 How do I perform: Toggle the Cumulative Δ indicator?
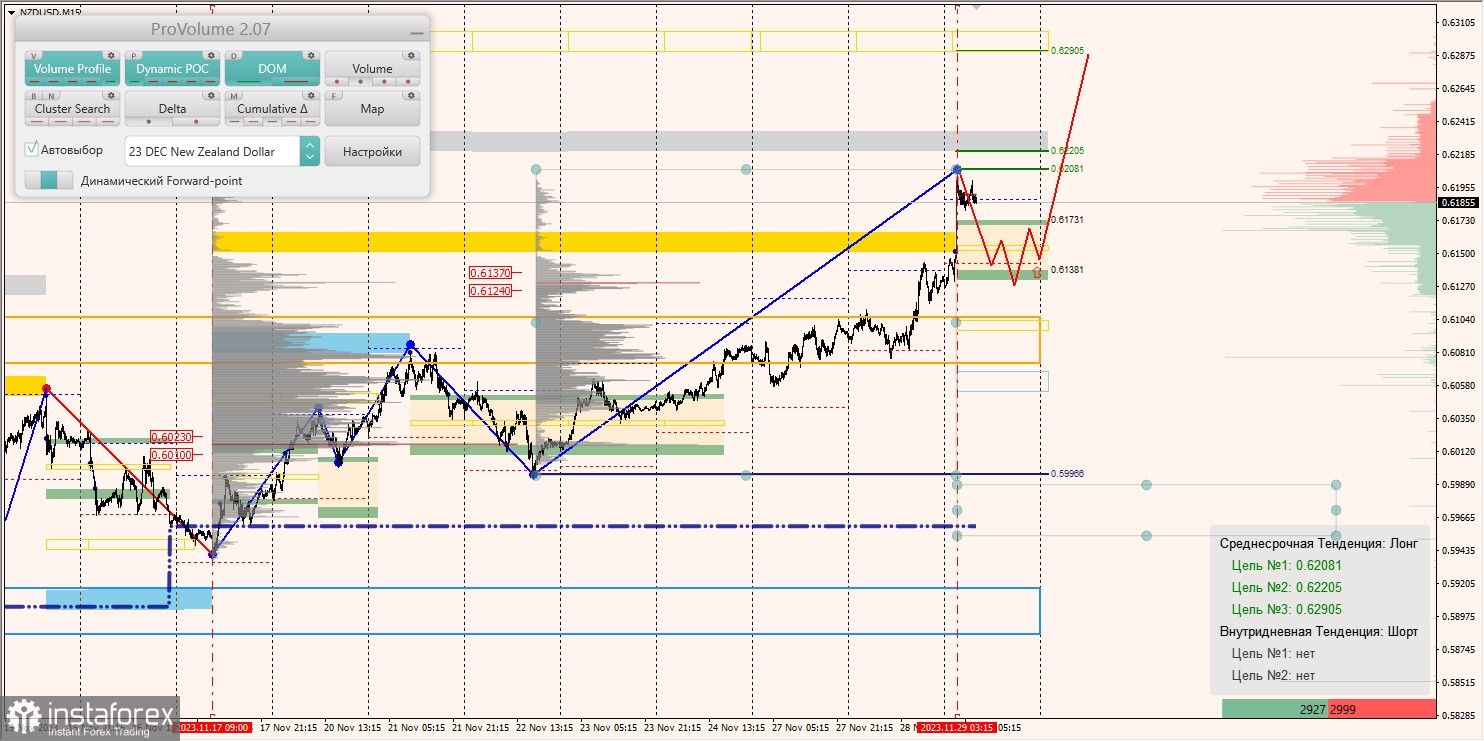(x=272, y=109)
